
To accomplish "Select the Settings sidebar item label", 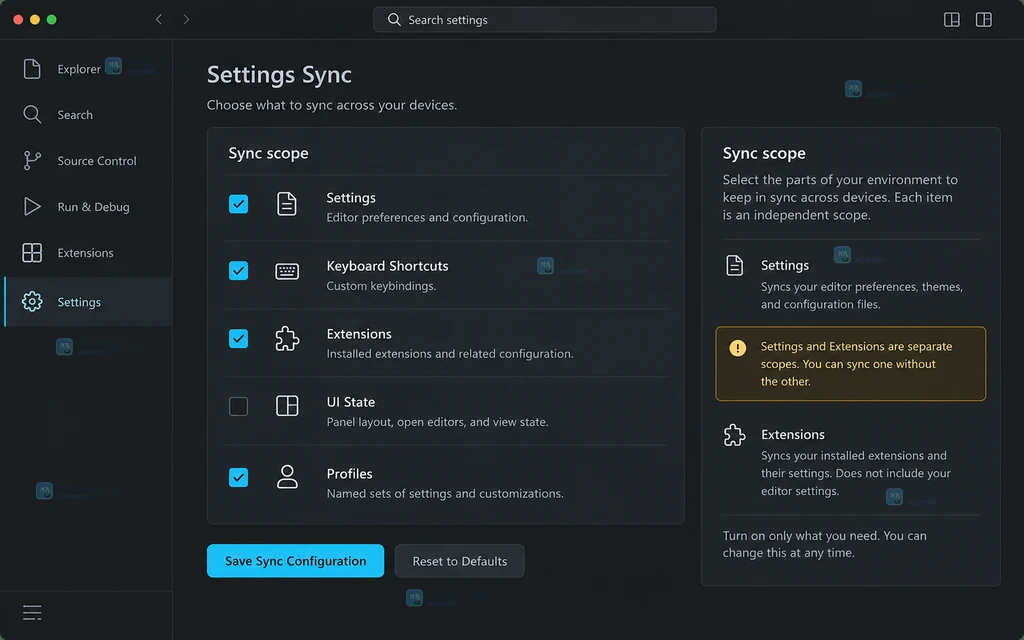I will pos(79,302).
